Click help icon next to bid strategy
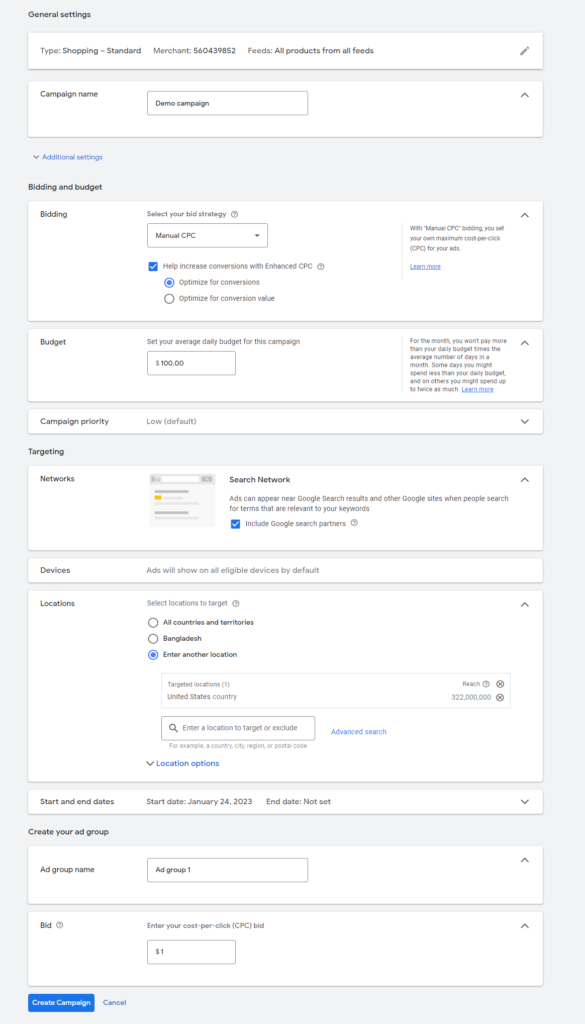Viewport: 585px width, 1024px height. click(x=234, y=214)
